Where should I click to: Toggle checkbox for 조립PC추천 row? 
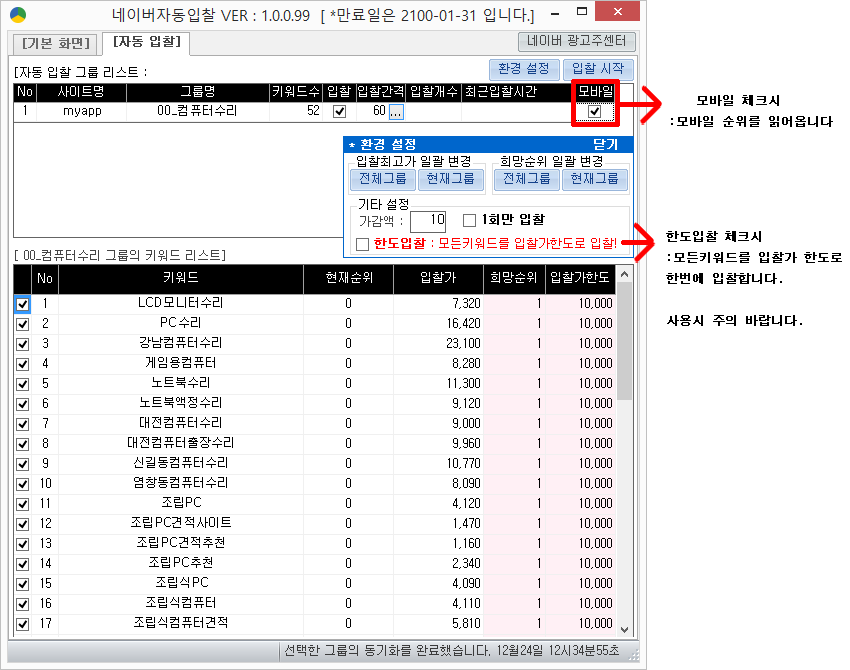22,564
